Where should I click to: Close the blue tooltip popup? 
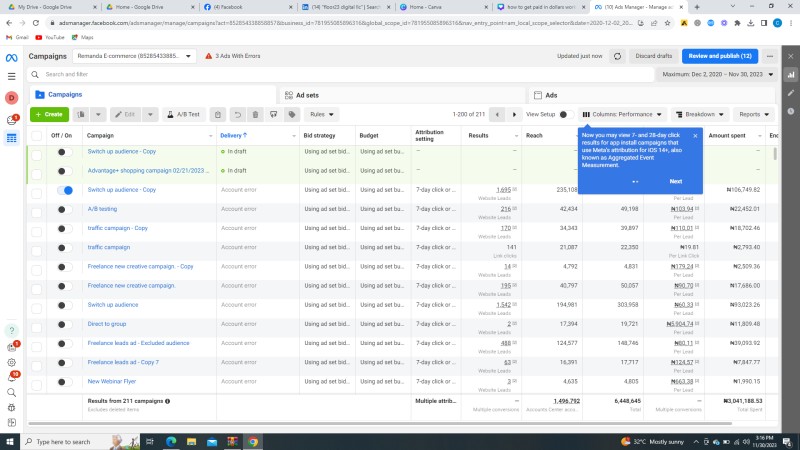click(x=695, y=136)
